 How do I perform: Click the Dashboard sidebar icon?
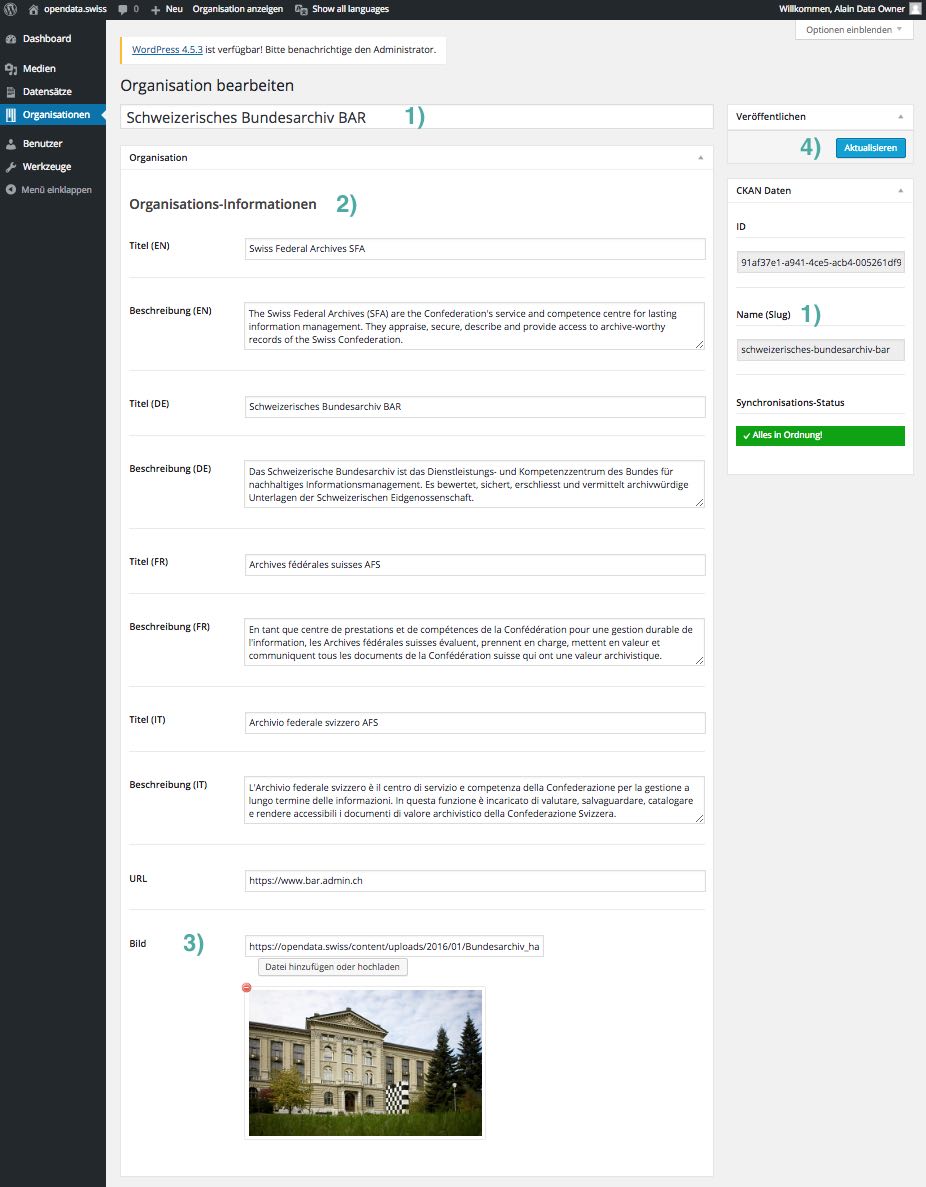click(x=11, y=39)
